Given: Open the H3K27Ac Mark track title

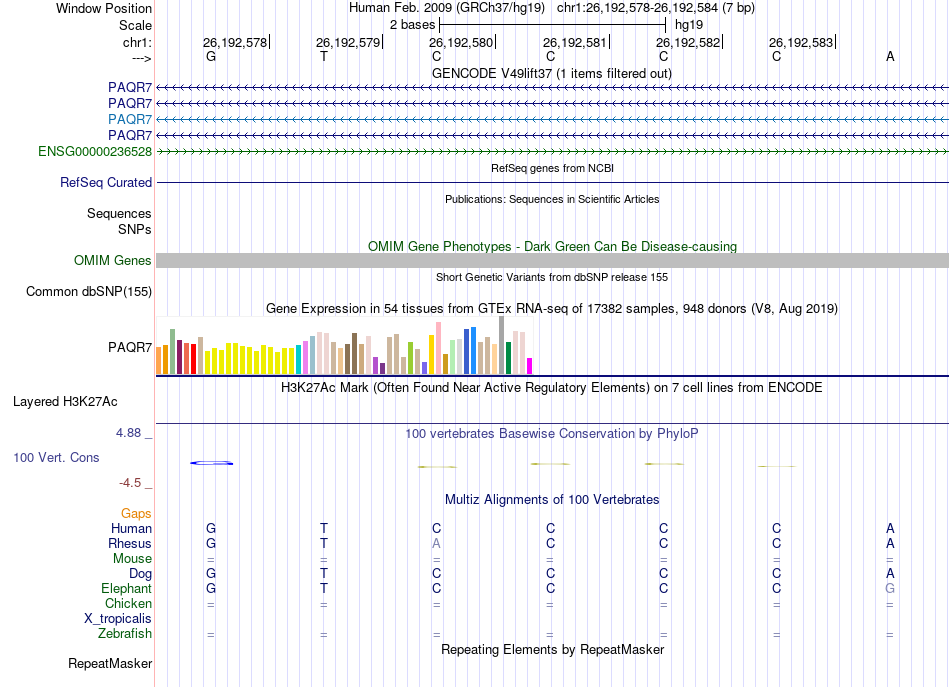Looking at the screenshot, I should [x=552, y=388].
